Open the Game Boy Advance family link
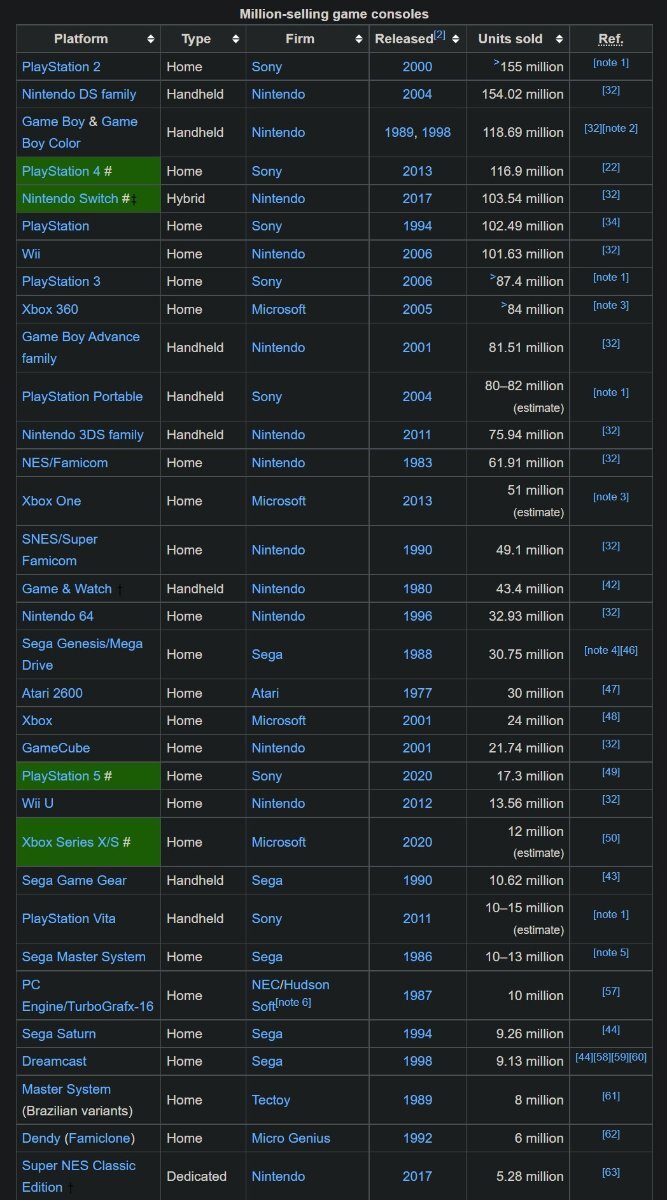The height and width of the screenshot is (1200, 667). (81, 347)
